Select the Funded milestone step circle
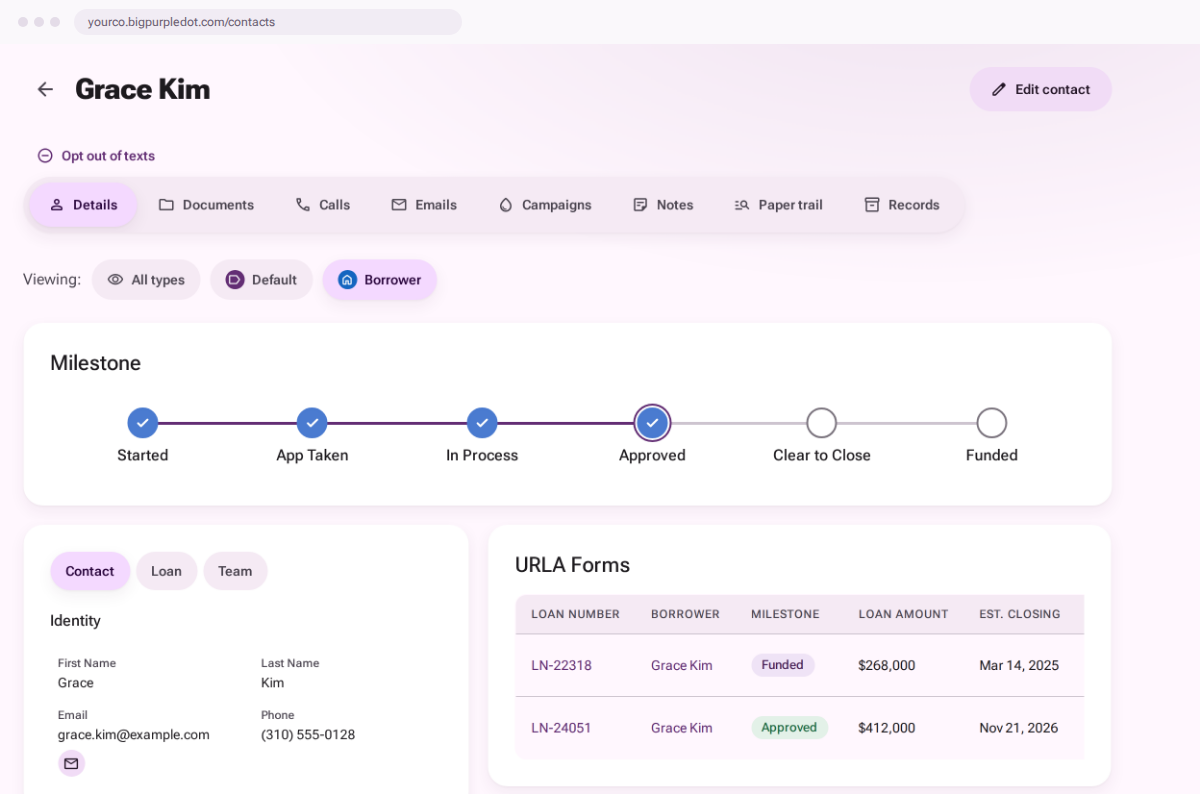The image size is (1200, 794). (x=992, y=423)
